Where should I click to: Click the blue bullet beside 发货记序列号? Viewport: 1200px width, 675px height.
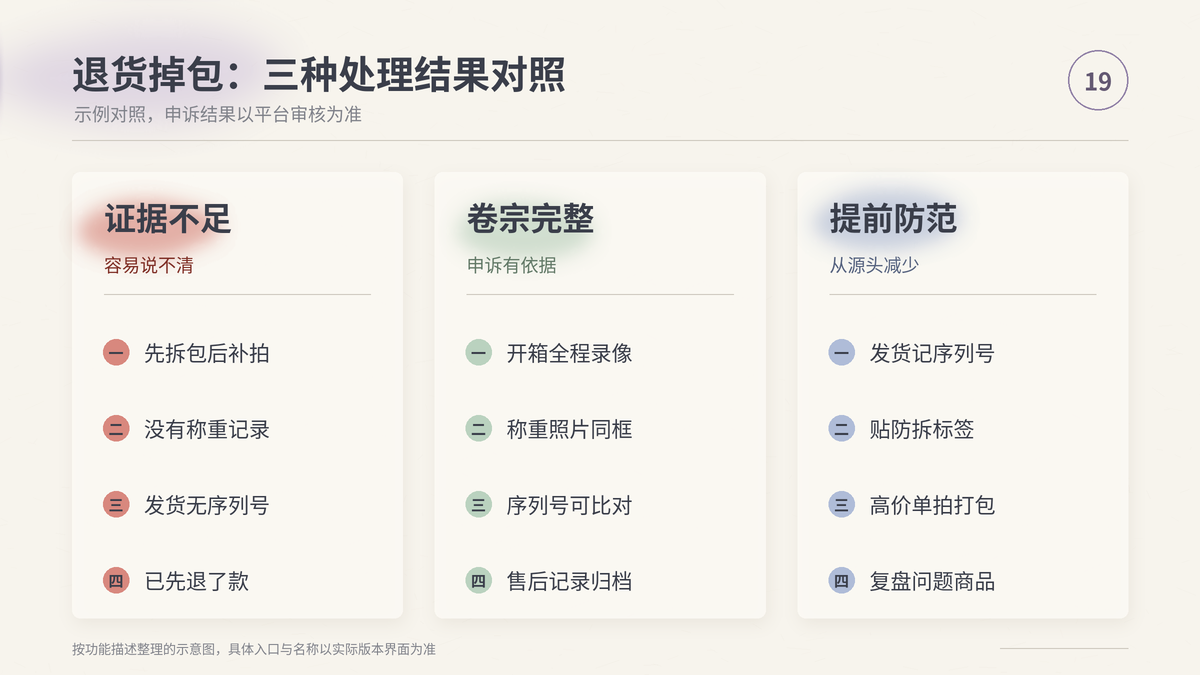[842, 353]
